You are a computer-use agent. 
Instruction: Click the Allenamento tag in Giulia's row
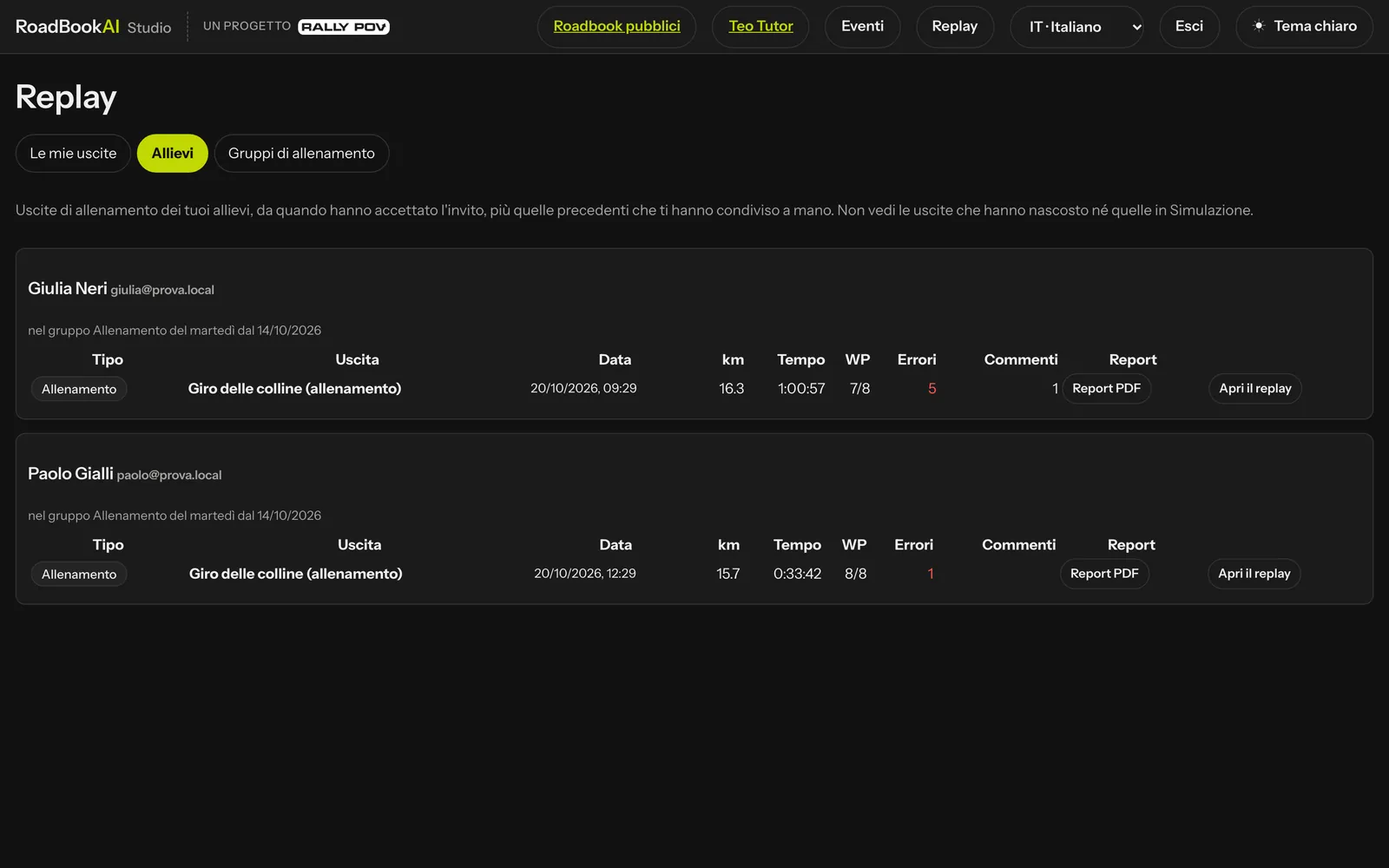[x=79, y=389]
